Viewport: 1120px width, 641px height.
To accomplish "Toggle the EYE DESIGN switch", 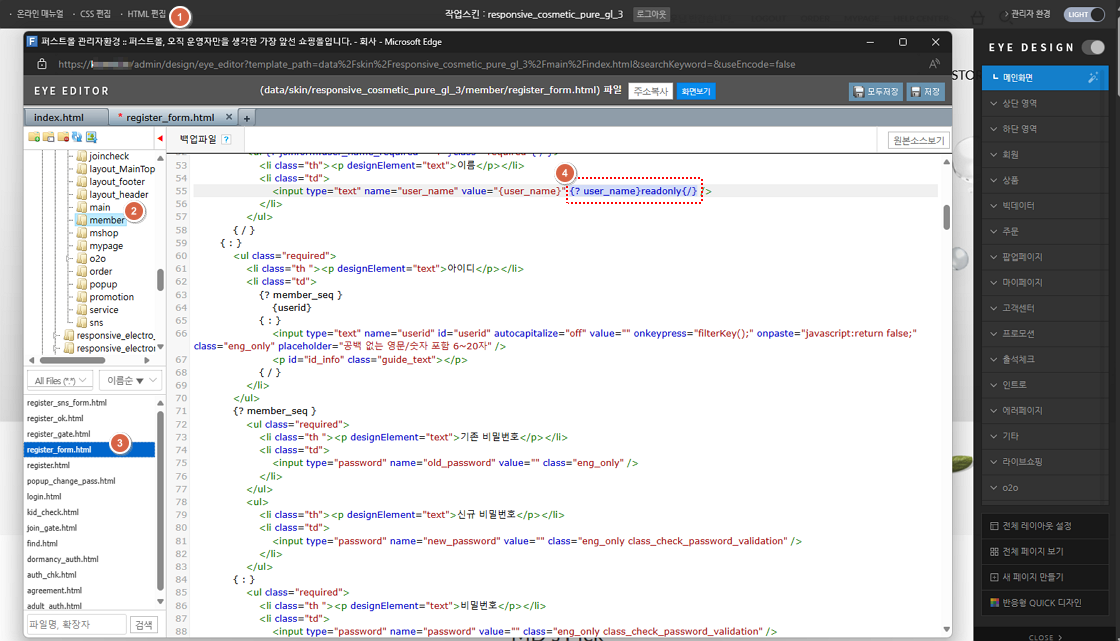I will [1093, 47].
